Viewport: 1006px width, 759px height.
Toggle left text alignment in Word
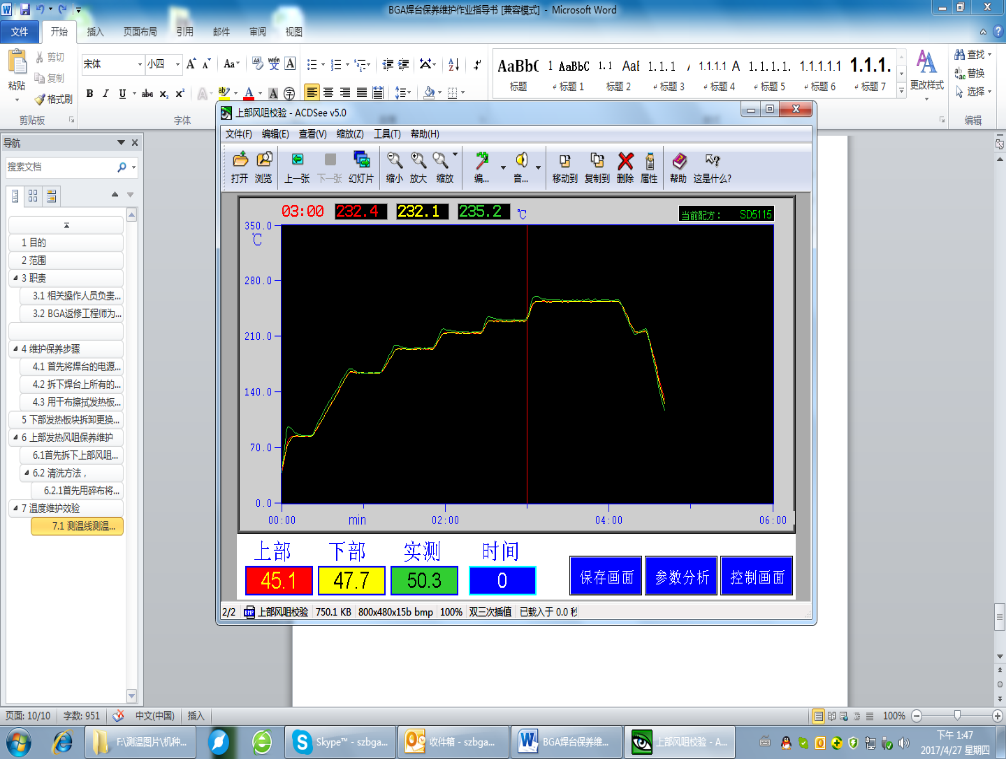(x=313, y=93)
